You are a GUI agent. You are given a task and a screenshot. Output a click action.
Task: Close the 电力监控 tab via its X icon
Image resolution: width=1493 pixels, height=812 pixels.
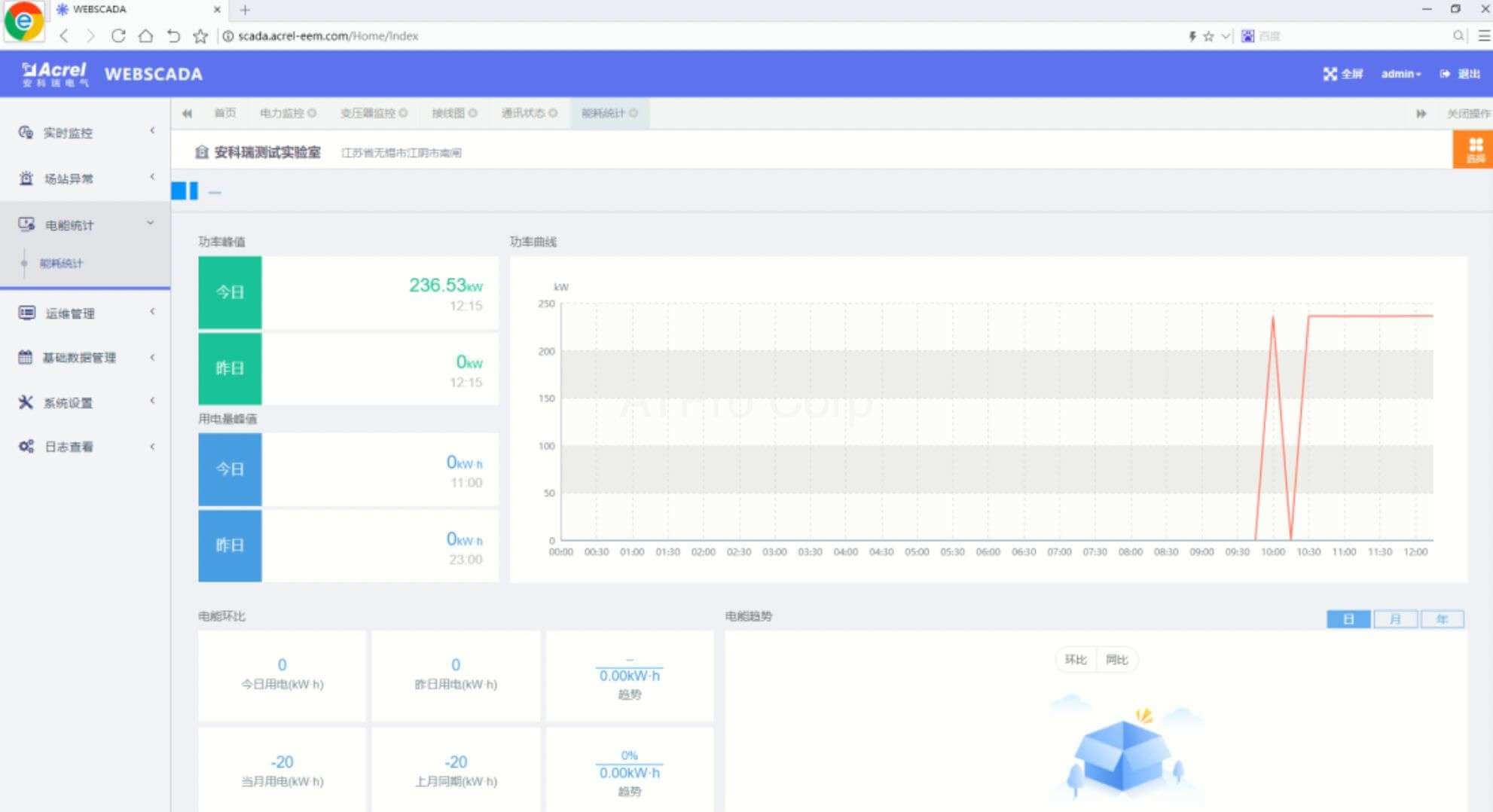pos(312,114)
